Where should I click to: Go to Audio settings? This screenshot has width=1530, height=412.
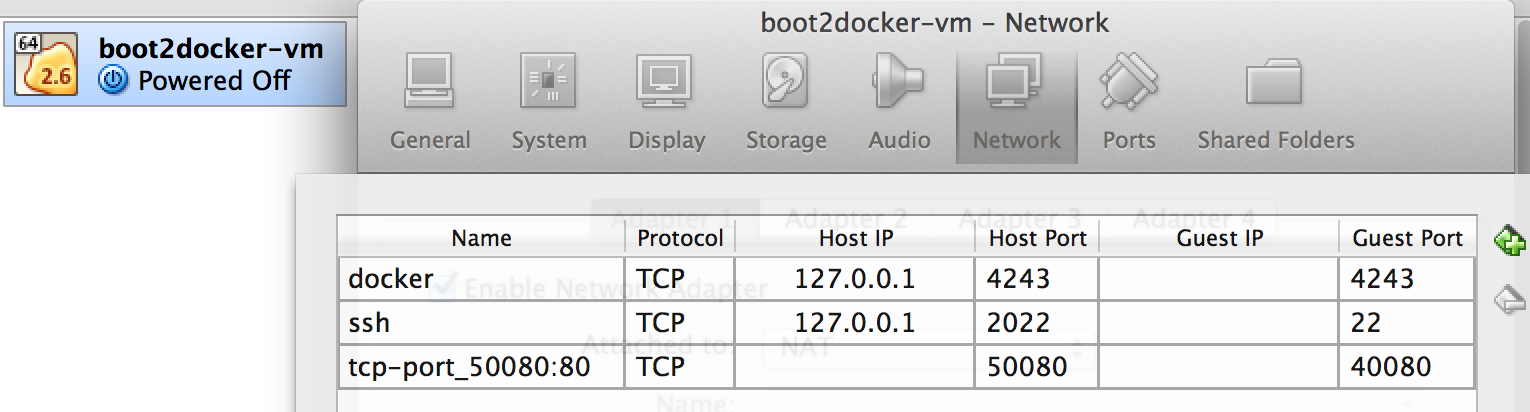tap(899, 102)
